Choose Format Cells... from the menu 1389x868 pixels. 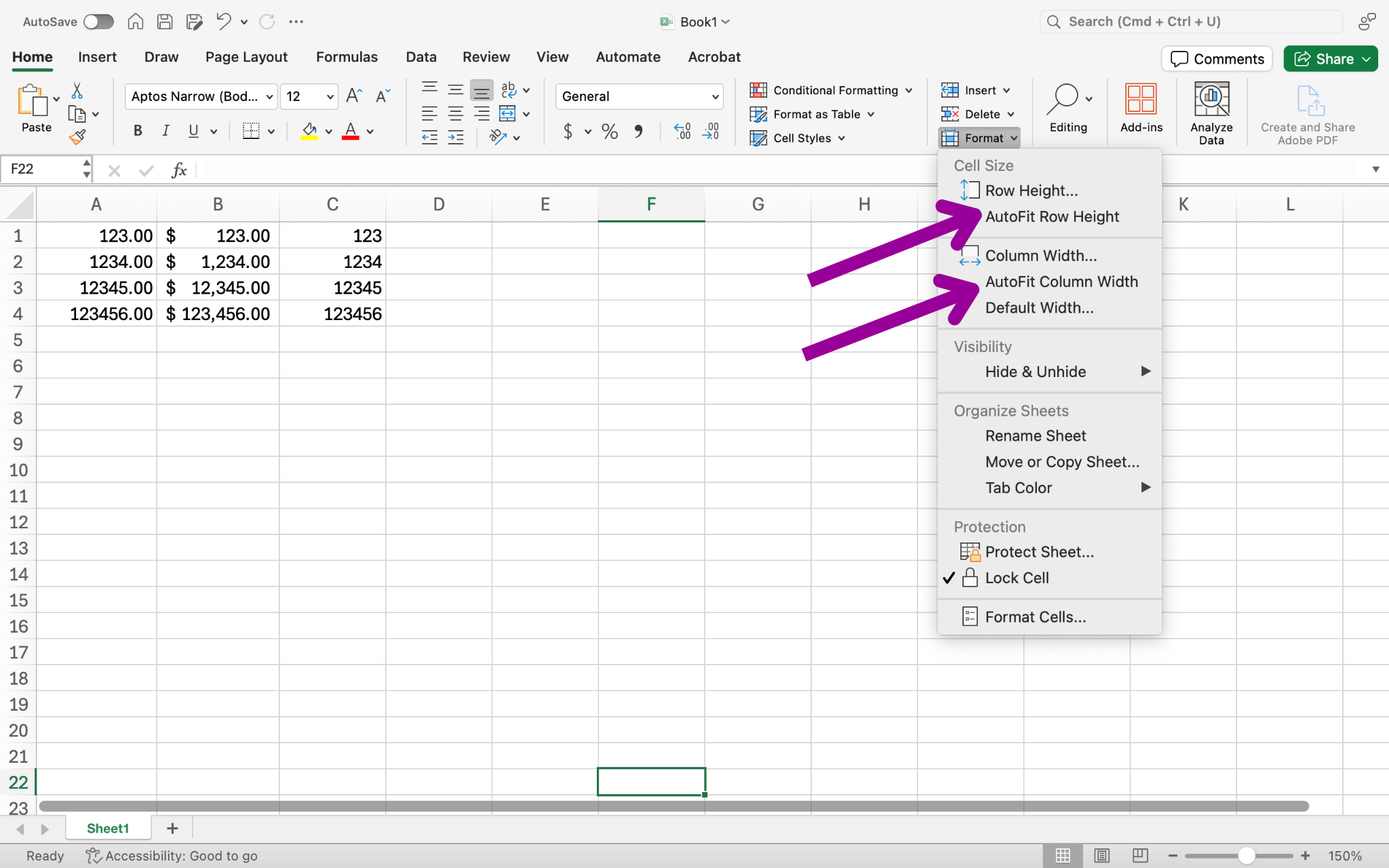pyautogui.click(x=1035, y=617)
